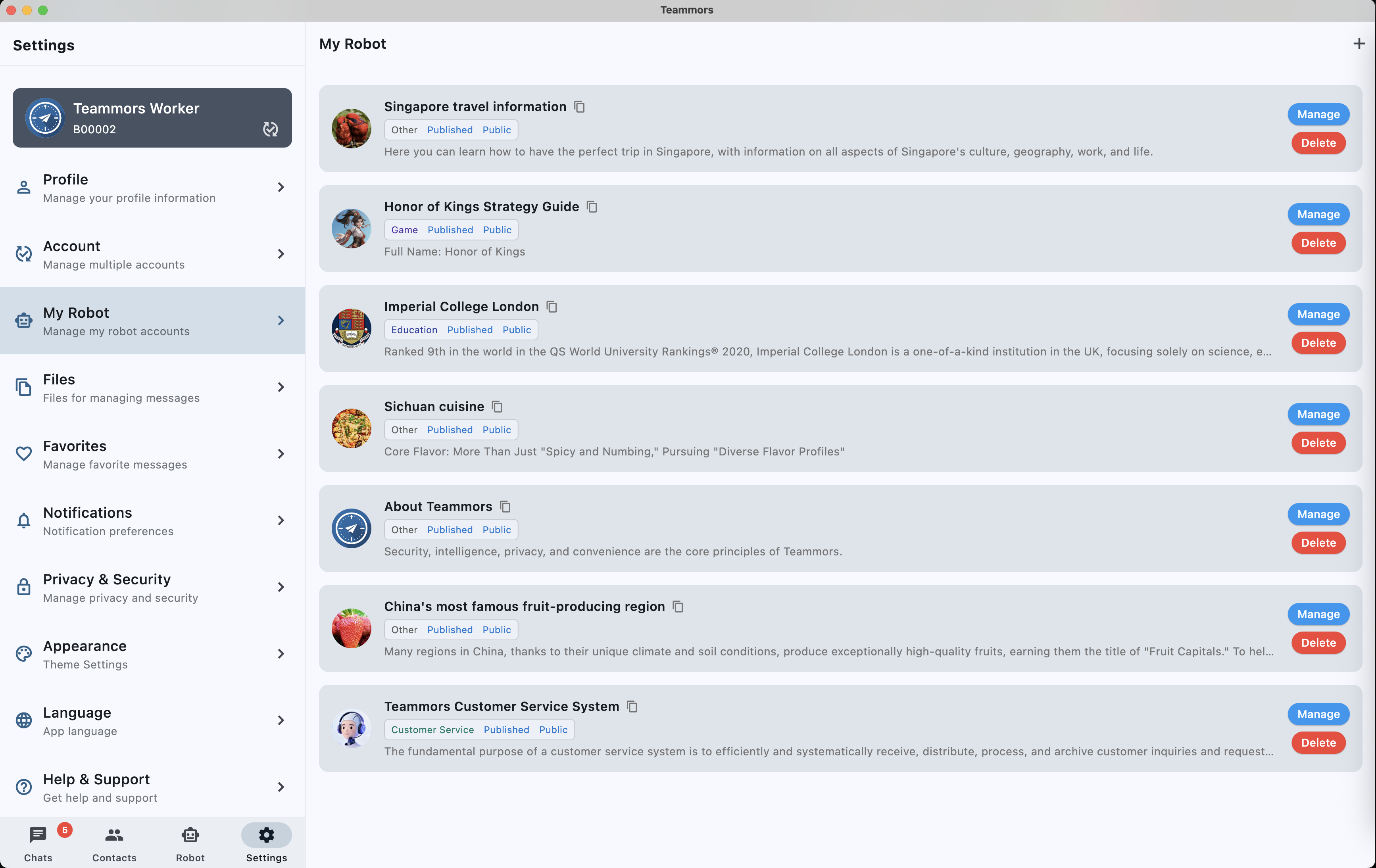Open Help & Support section
This screenshot has width=1376, height=868.
(152, 787)
